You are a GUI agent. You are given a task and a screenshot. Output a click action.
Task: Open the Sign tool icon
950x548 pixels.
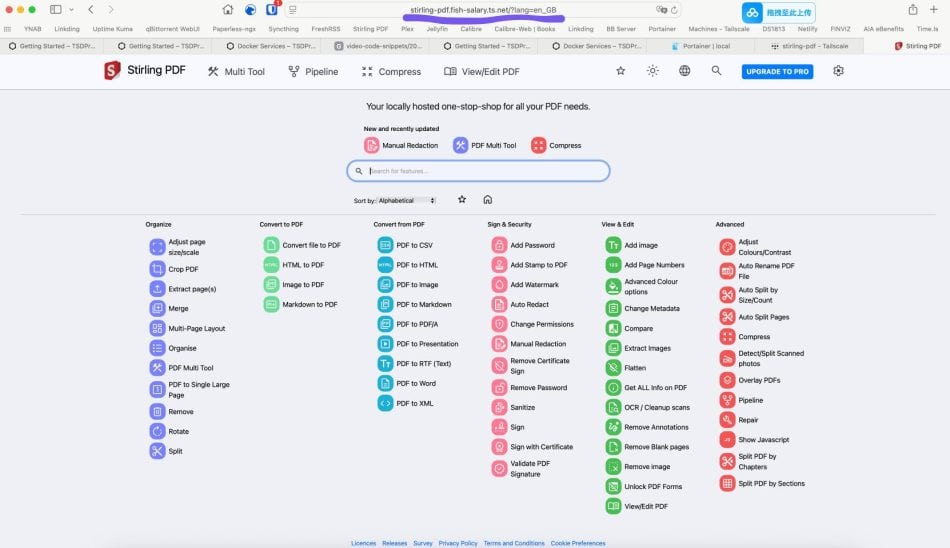tap(499, 427)
